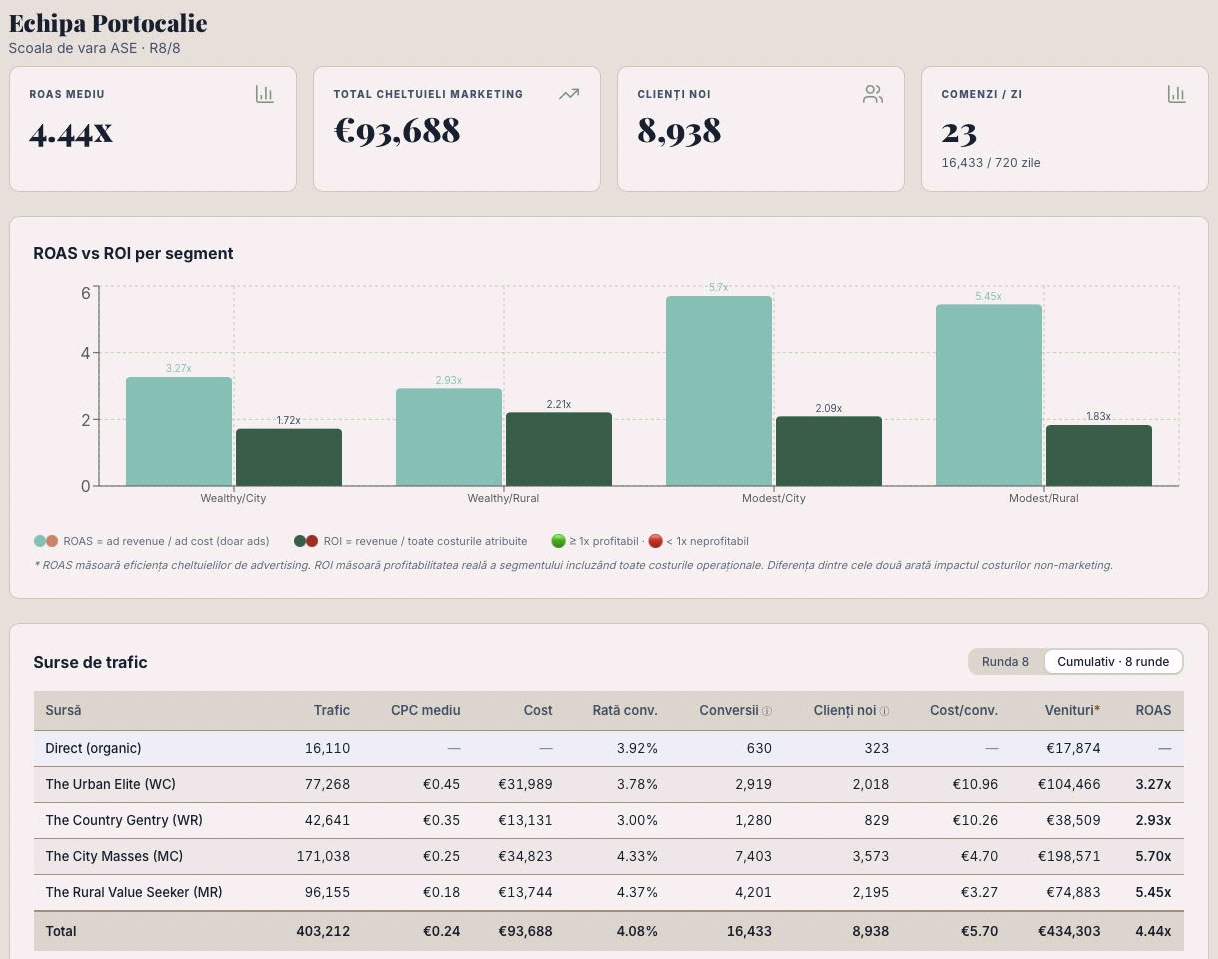Image resolution: width=1218 pixels, height=959 pixels.
Task: Click the red < 1x neprofitabil legend dot
Action: point(655,541)
